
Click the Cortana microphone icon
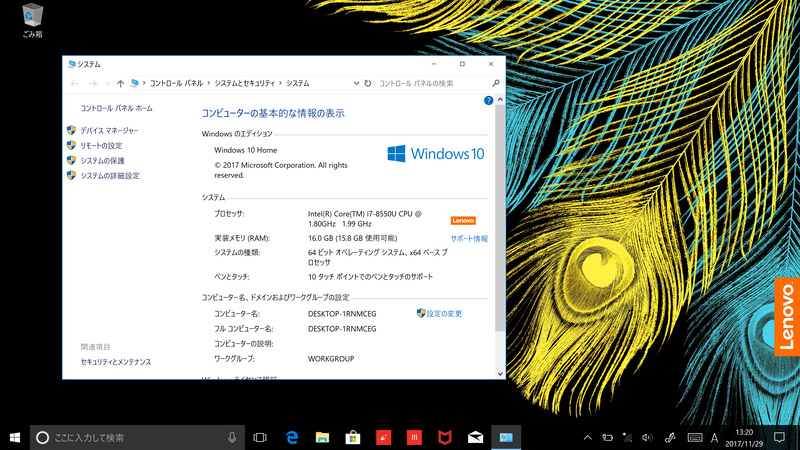tap(232, 437)
